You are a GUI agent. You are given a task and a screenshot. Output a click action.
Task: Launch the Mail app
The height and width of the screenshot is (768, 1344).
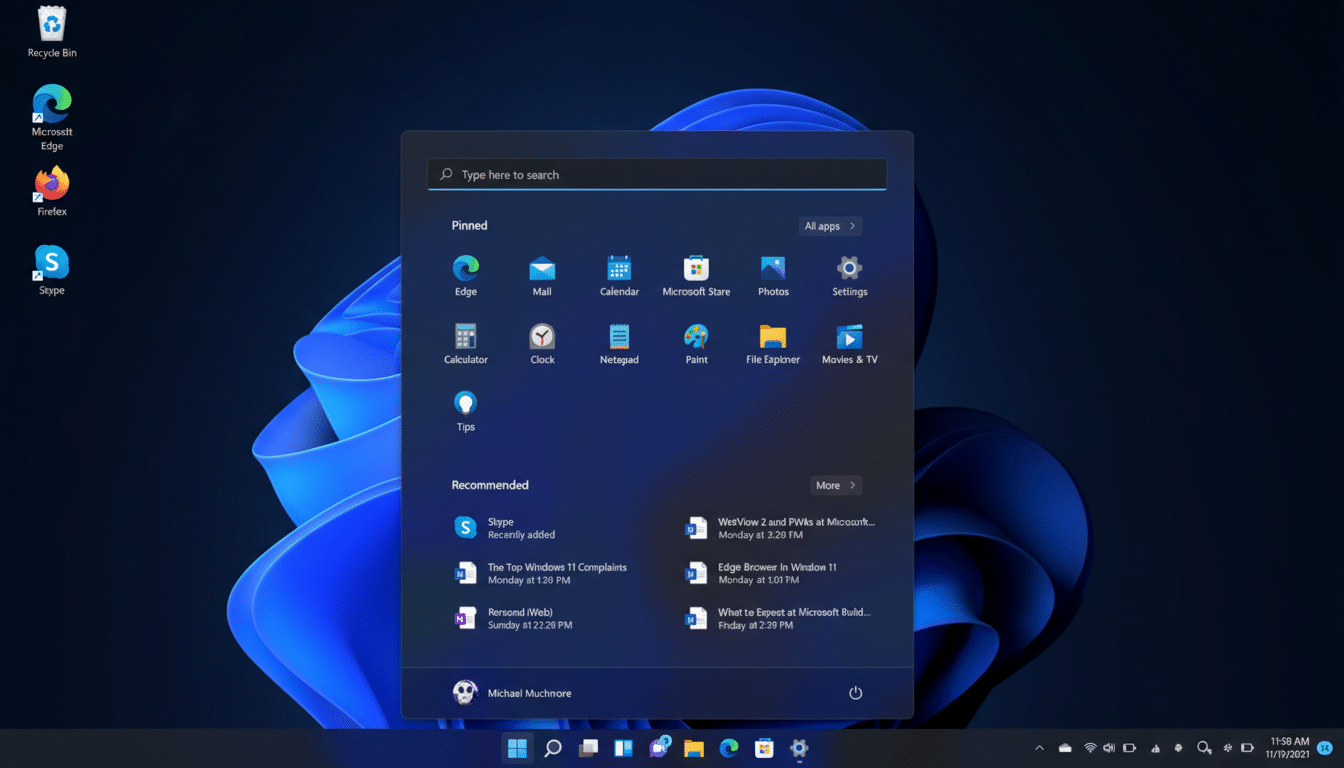pos(541,270)
